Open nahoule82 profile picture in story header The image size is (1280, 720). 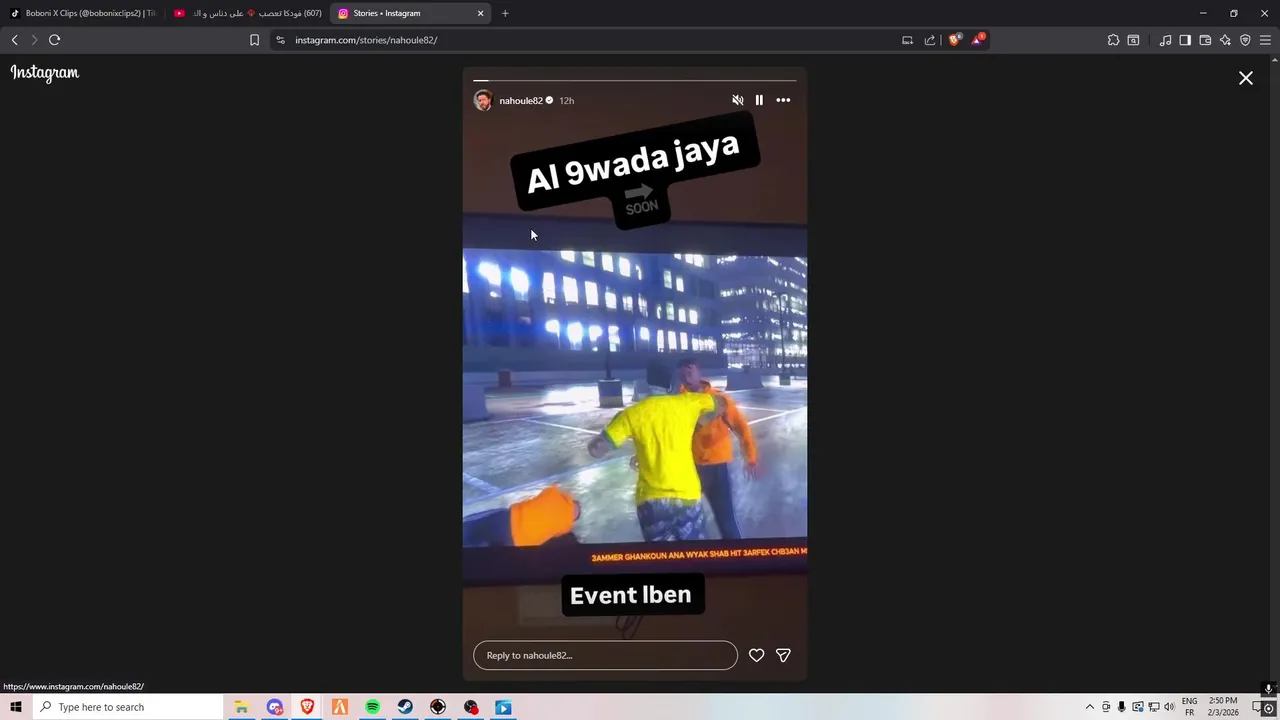coord(483,100)
